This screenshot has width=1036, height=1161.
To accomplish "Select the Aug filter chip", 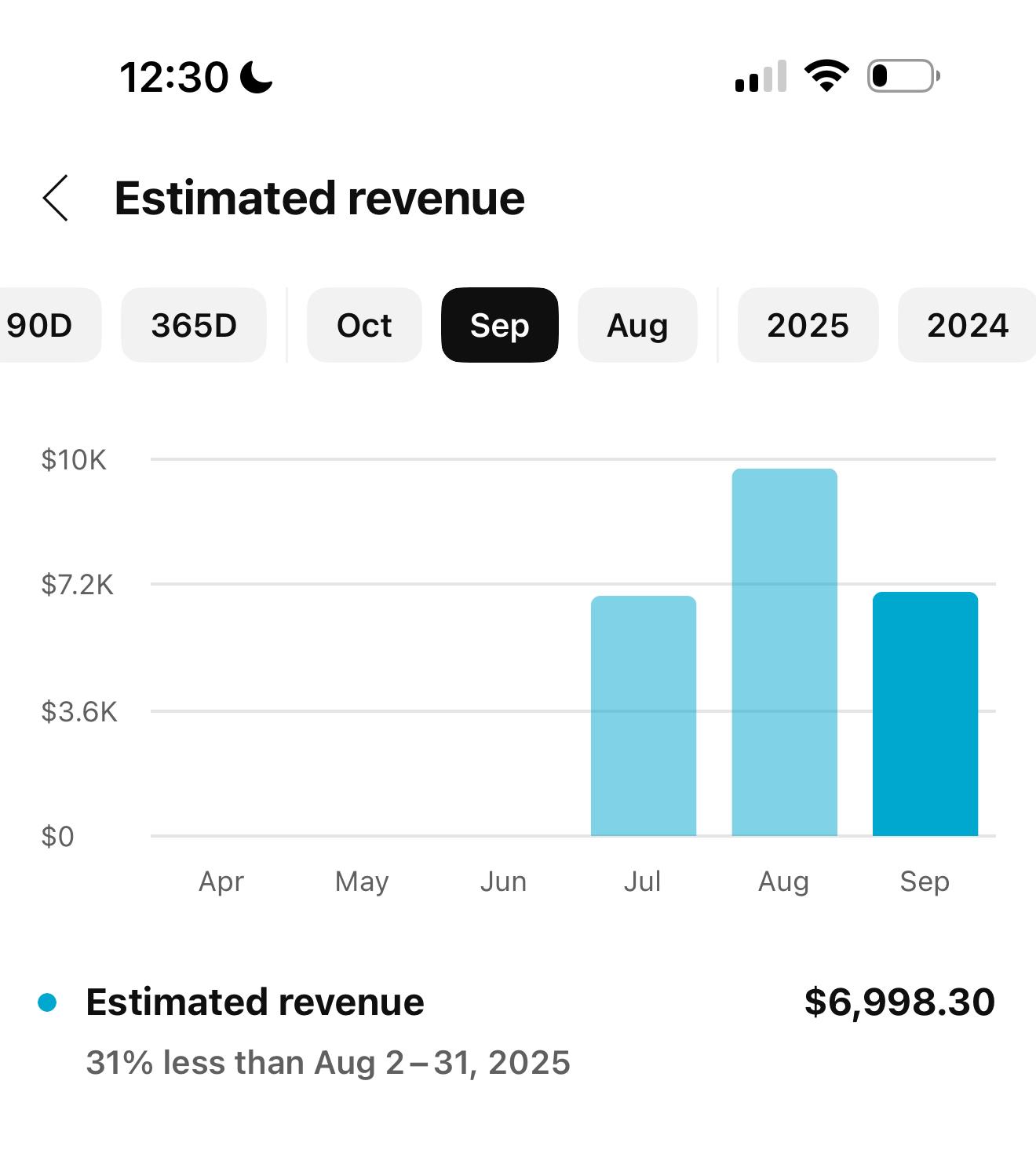I will coord(637,325).
